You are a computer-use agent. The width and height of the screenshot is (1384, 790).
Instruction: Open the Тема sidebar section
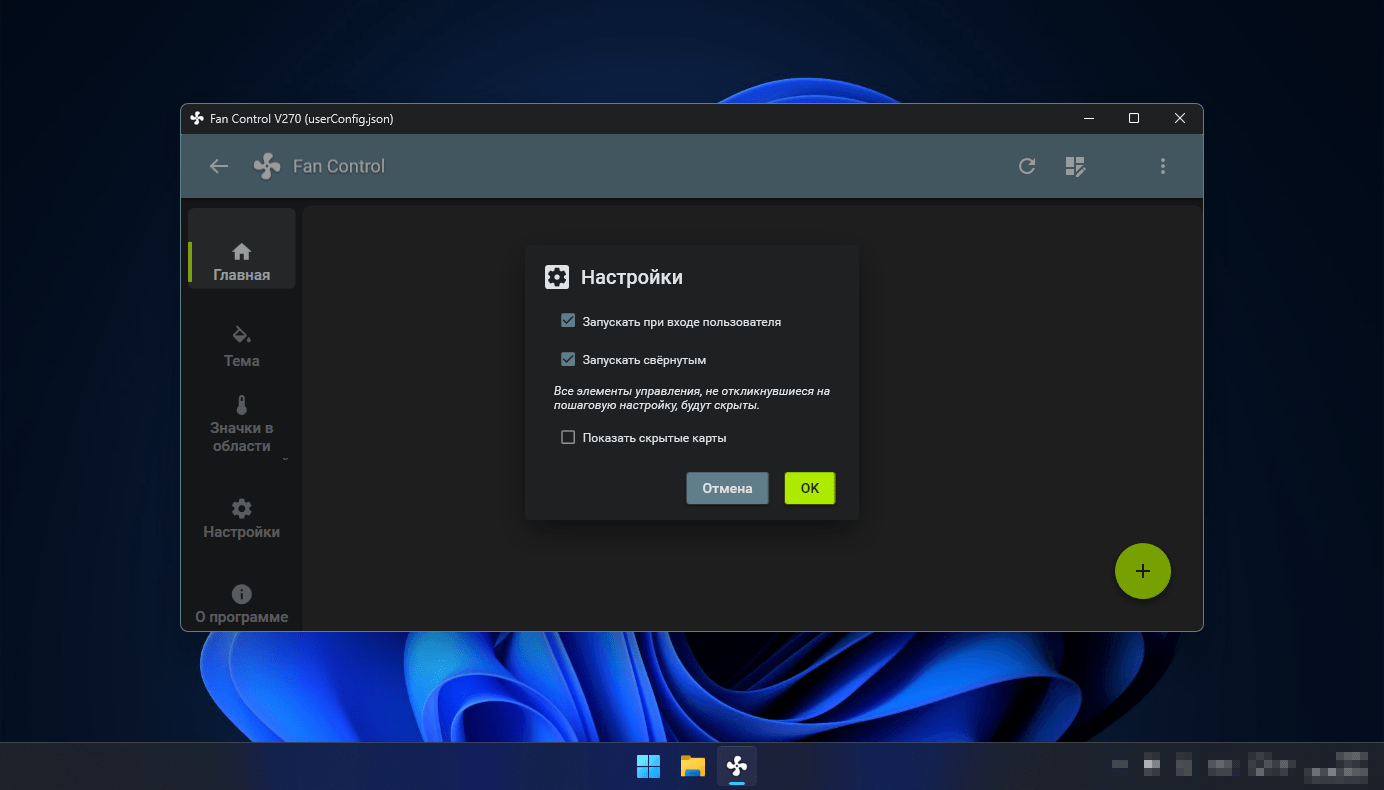point(242,346)
